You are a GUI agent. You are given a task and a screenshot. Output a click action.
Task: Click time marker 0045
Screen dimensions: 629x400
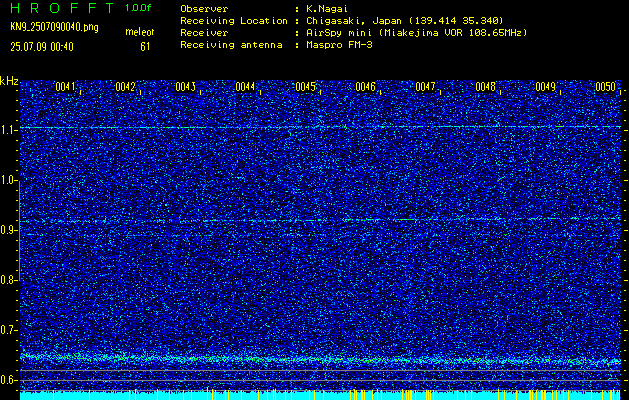click(305, 87)
